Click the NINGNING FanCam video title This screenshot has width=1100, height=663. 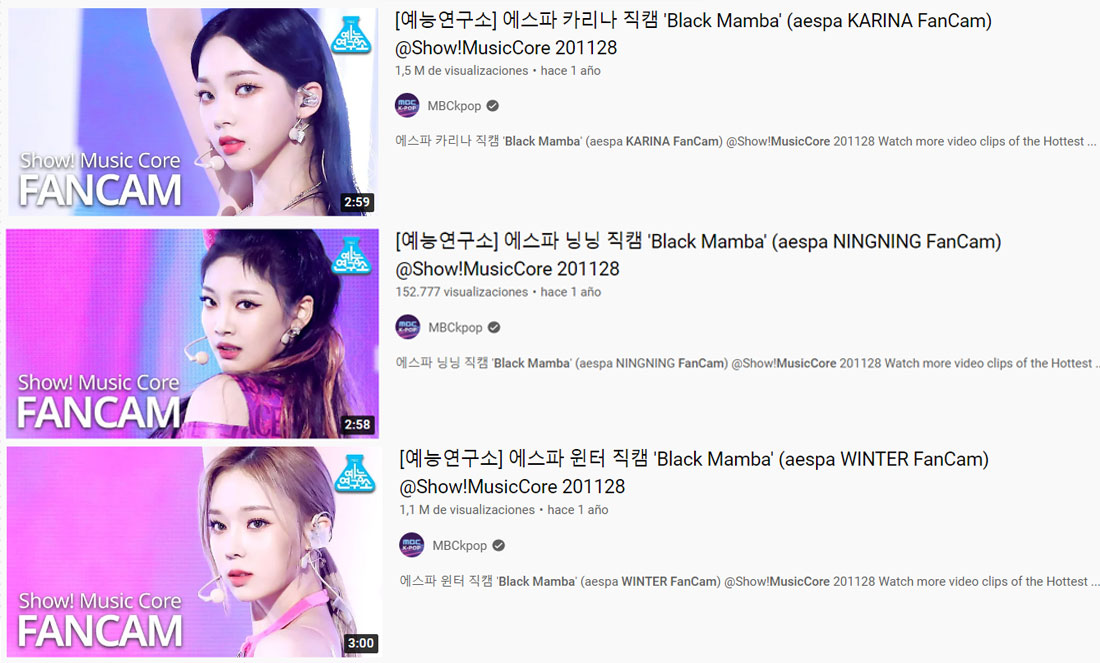pos(698,255)
